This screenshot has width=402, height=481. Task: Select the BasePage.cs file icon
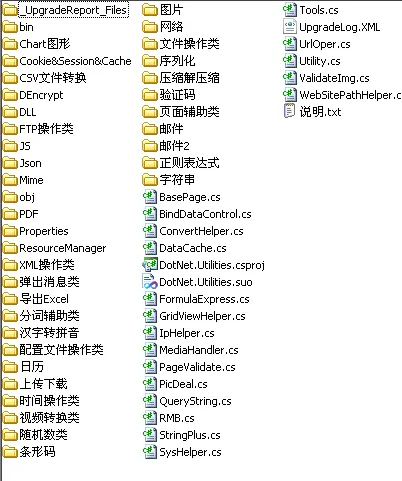pos(150,197)
